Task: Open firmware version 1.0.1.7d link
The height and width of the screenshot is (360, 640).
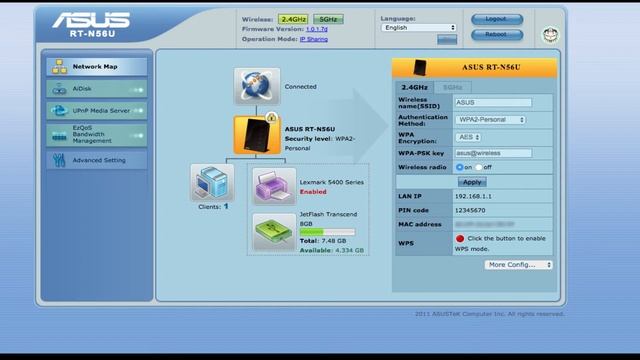Action: [x=317, y=29]
